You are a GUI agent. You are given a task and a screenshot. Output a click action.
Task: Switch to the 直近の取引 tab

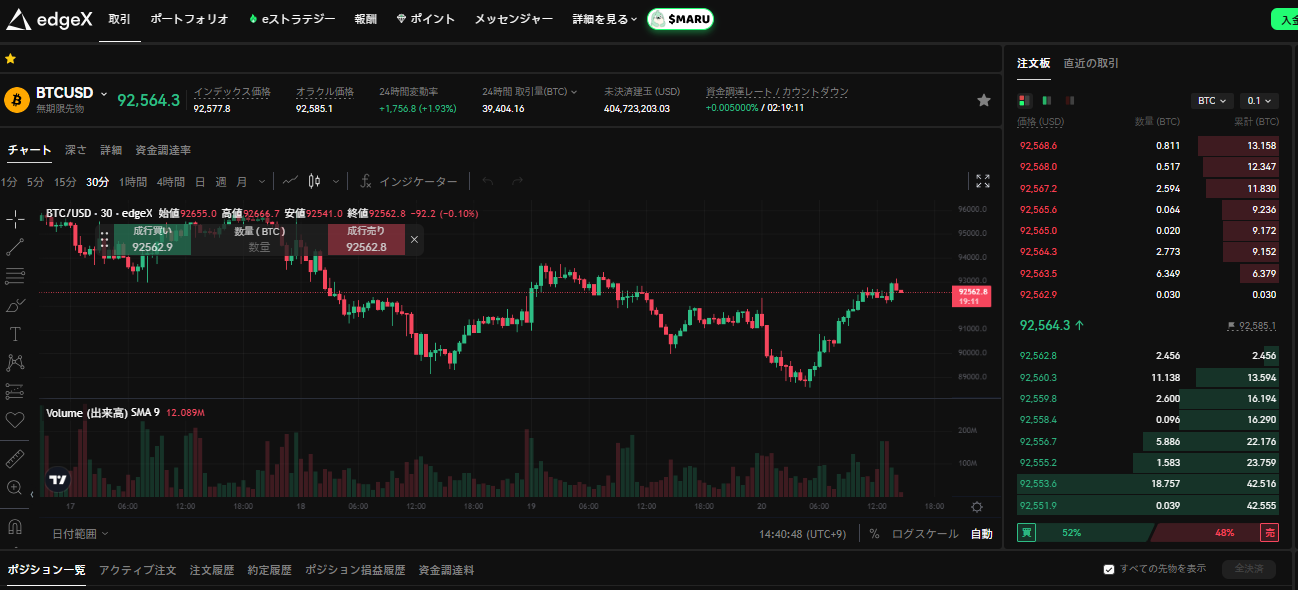pos(1091,63)
